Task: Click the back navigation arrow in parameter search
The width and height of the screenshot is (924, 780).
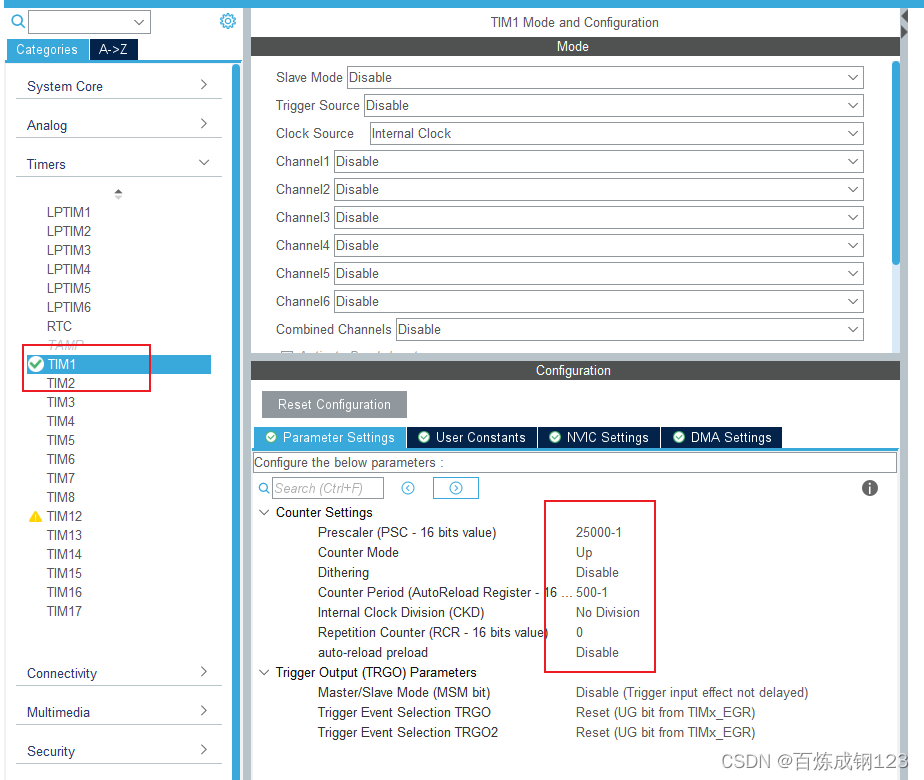Action: (x=409, y=488)
